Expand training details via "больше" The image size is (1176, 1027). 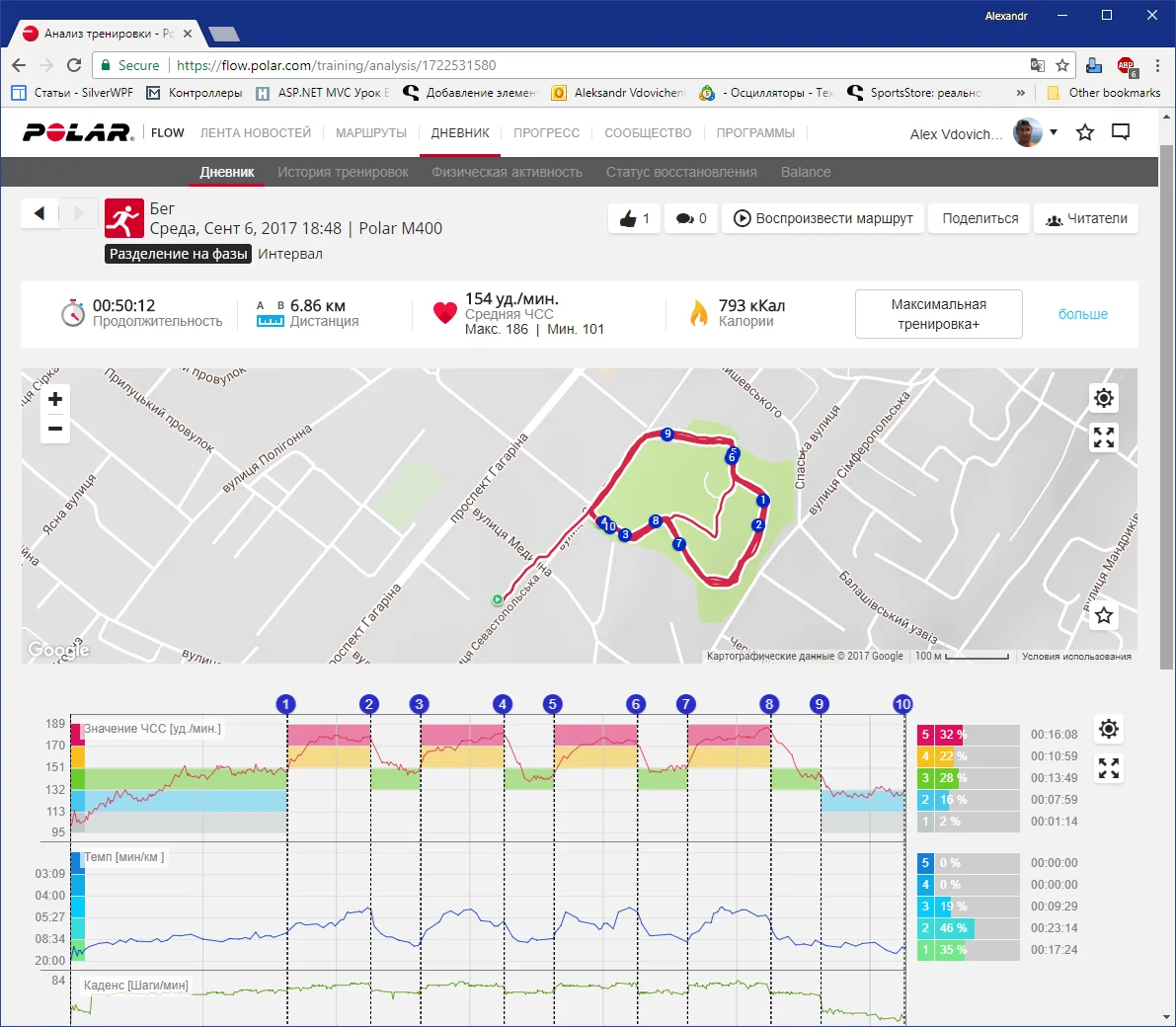[1082, 314]
